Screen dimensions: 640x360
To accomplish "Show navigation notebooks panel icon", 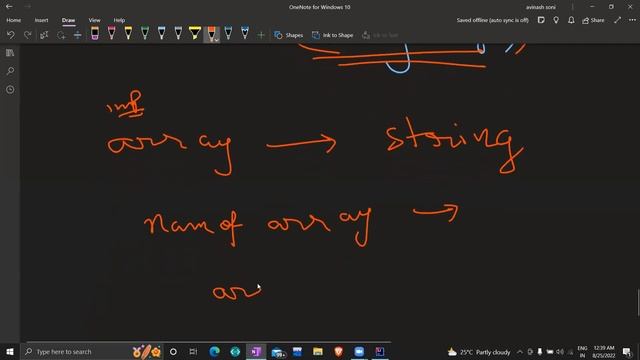I will click(x=10, y=53).
